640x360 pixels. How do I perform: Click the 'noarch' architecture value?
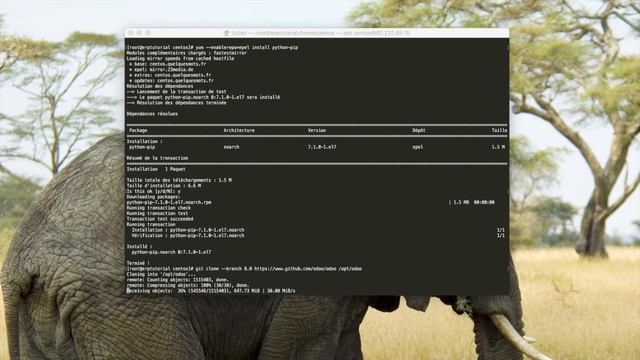point(231,147)
